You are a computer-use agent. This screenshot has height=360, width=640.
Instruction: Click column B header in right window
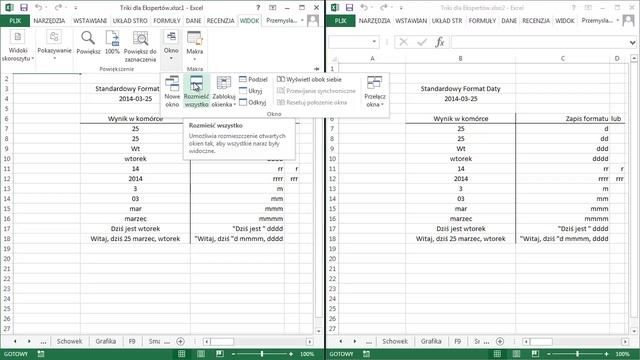click(460, 58)
